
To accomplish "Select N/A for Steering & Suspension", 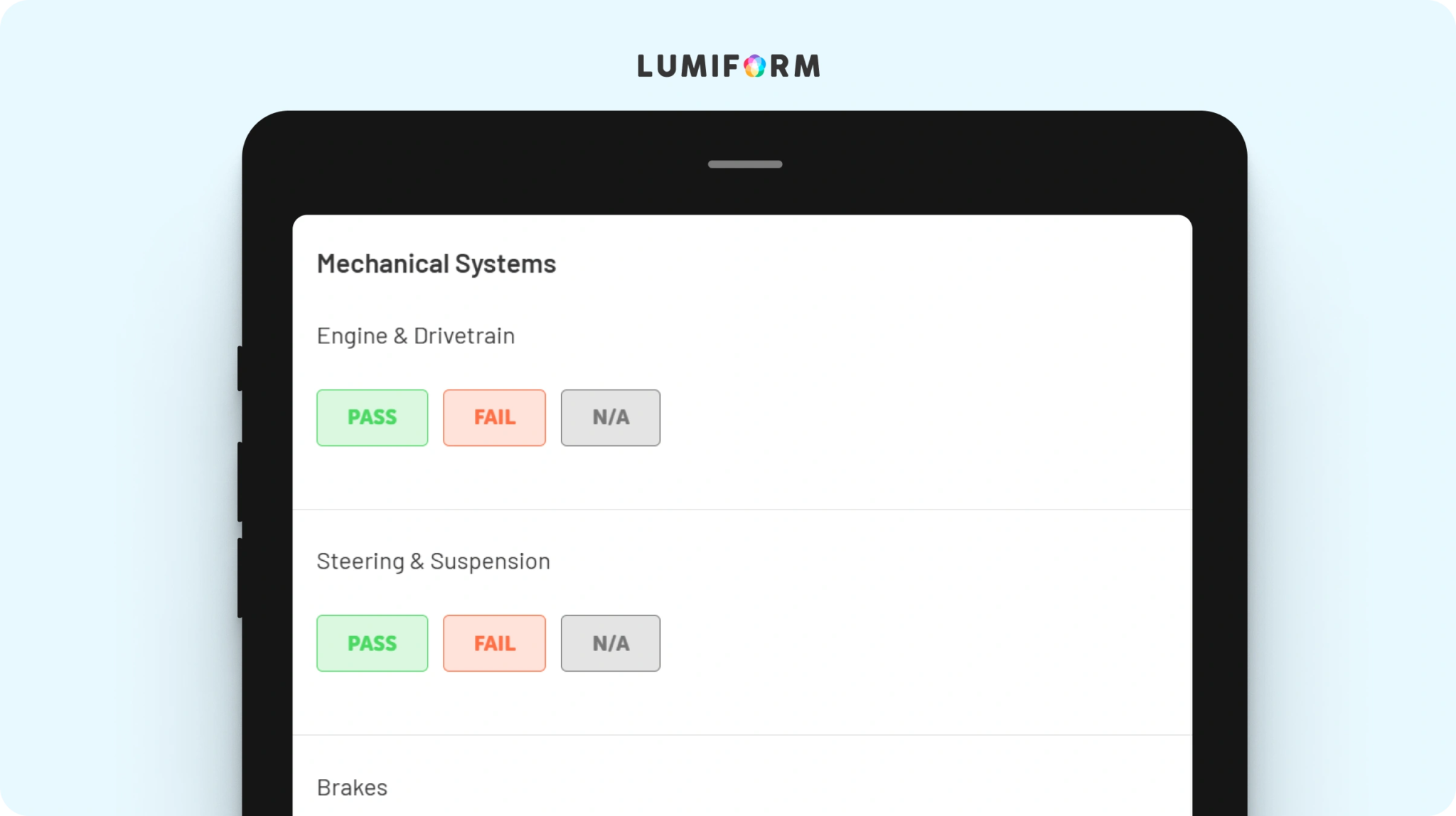I will coord(611,643).
